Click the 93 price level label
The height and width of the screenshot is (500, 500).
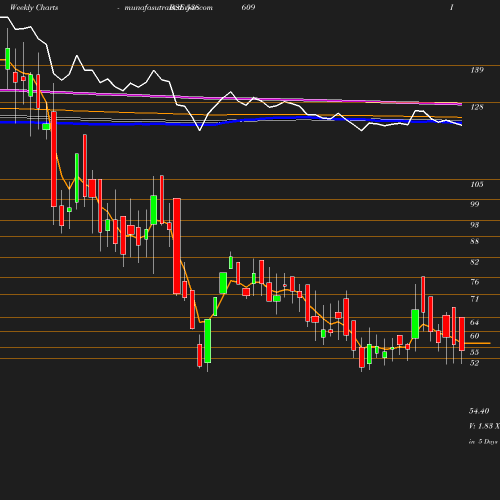(475, 225)
